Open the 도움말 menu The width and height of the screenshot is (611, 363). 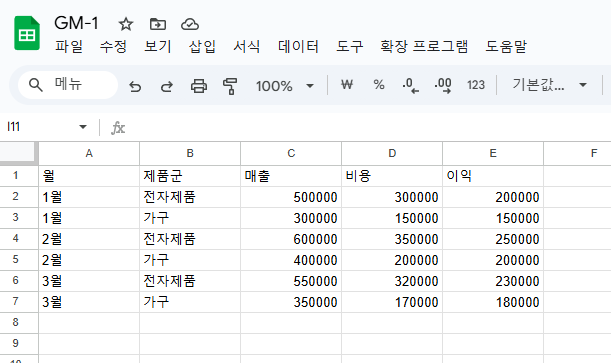pos(506,46)
